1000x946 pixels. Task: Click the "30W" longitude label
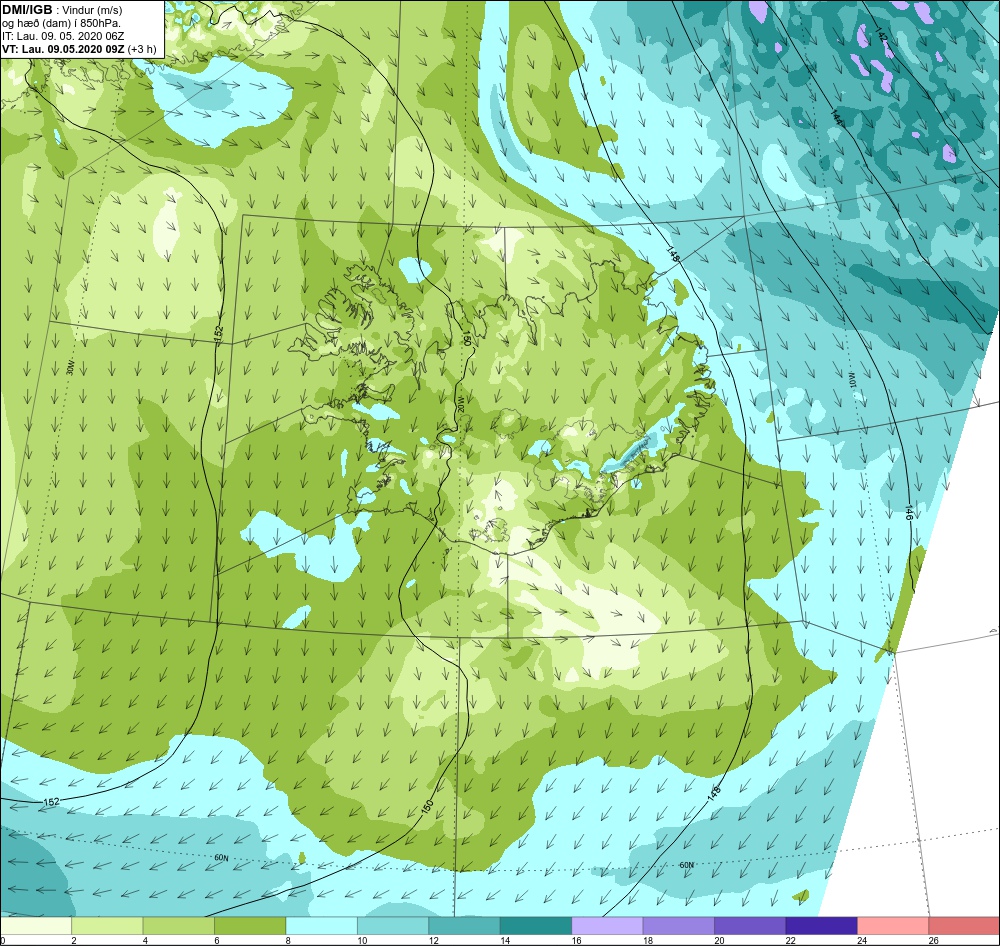(70, 367)
